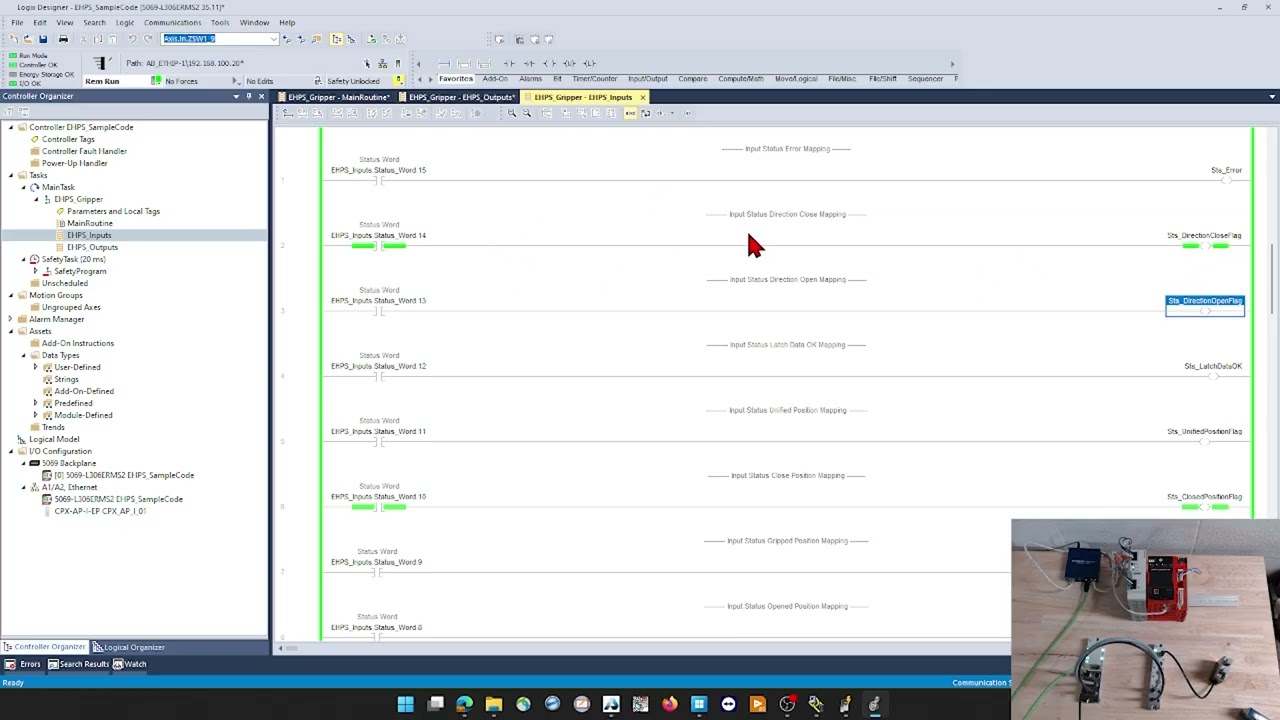Expand the User-Defined data types node
Viewport: 1280px width, 720px height.
pos(35,367)
